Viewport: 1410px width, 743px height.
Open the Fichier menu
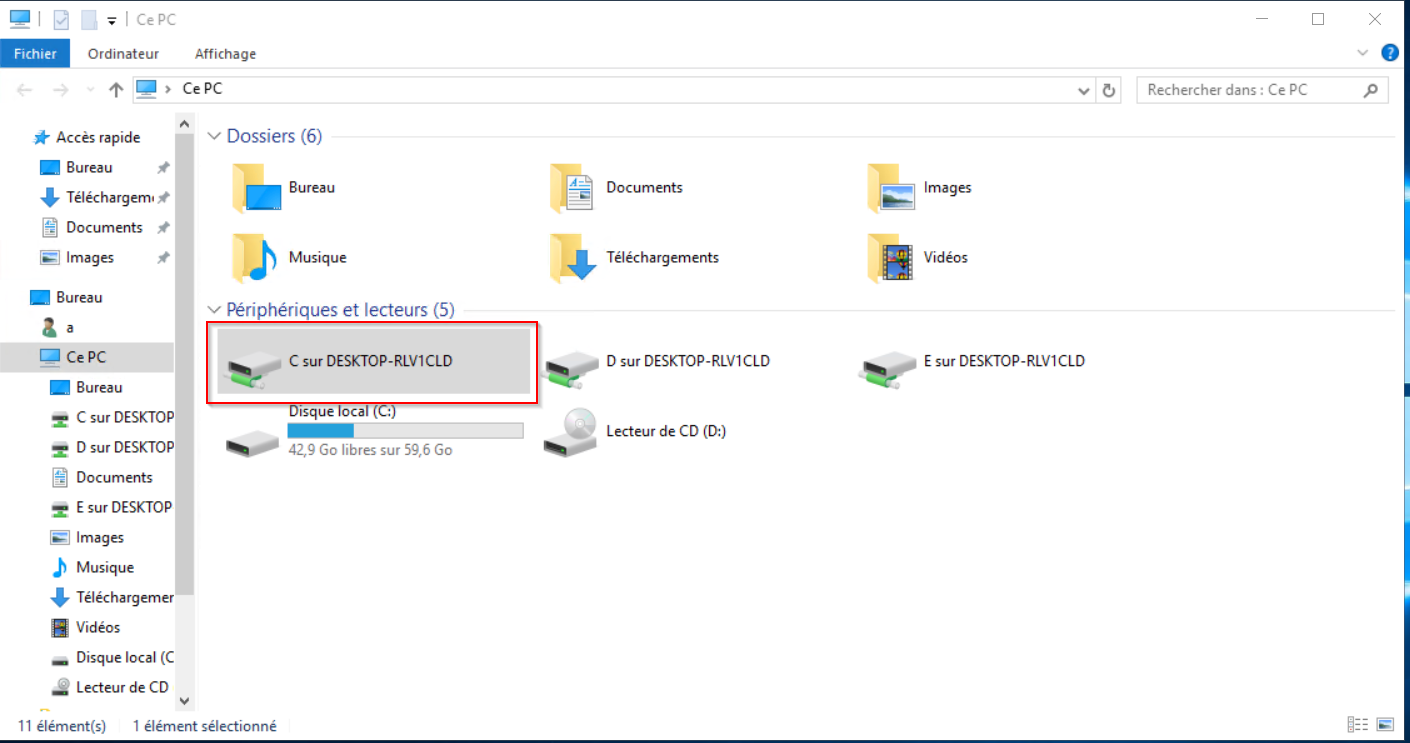35,54
